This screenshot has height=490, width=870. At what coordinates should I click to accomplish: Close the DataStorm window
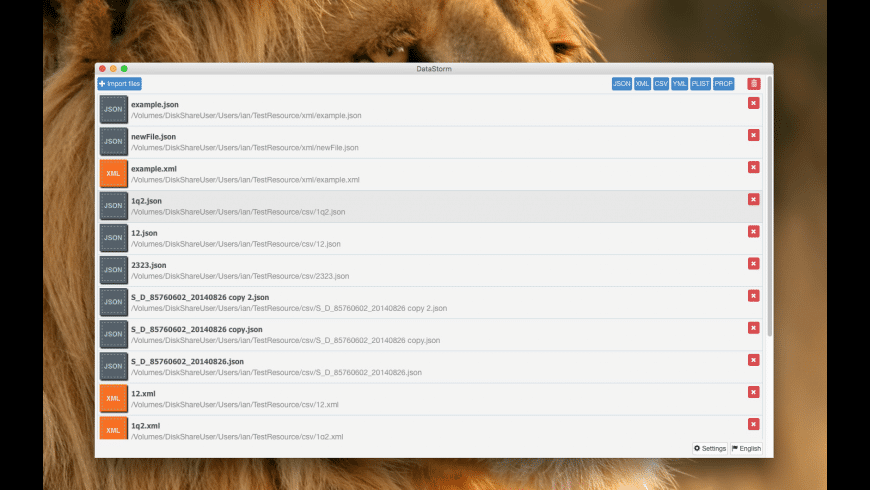point(102,69)
